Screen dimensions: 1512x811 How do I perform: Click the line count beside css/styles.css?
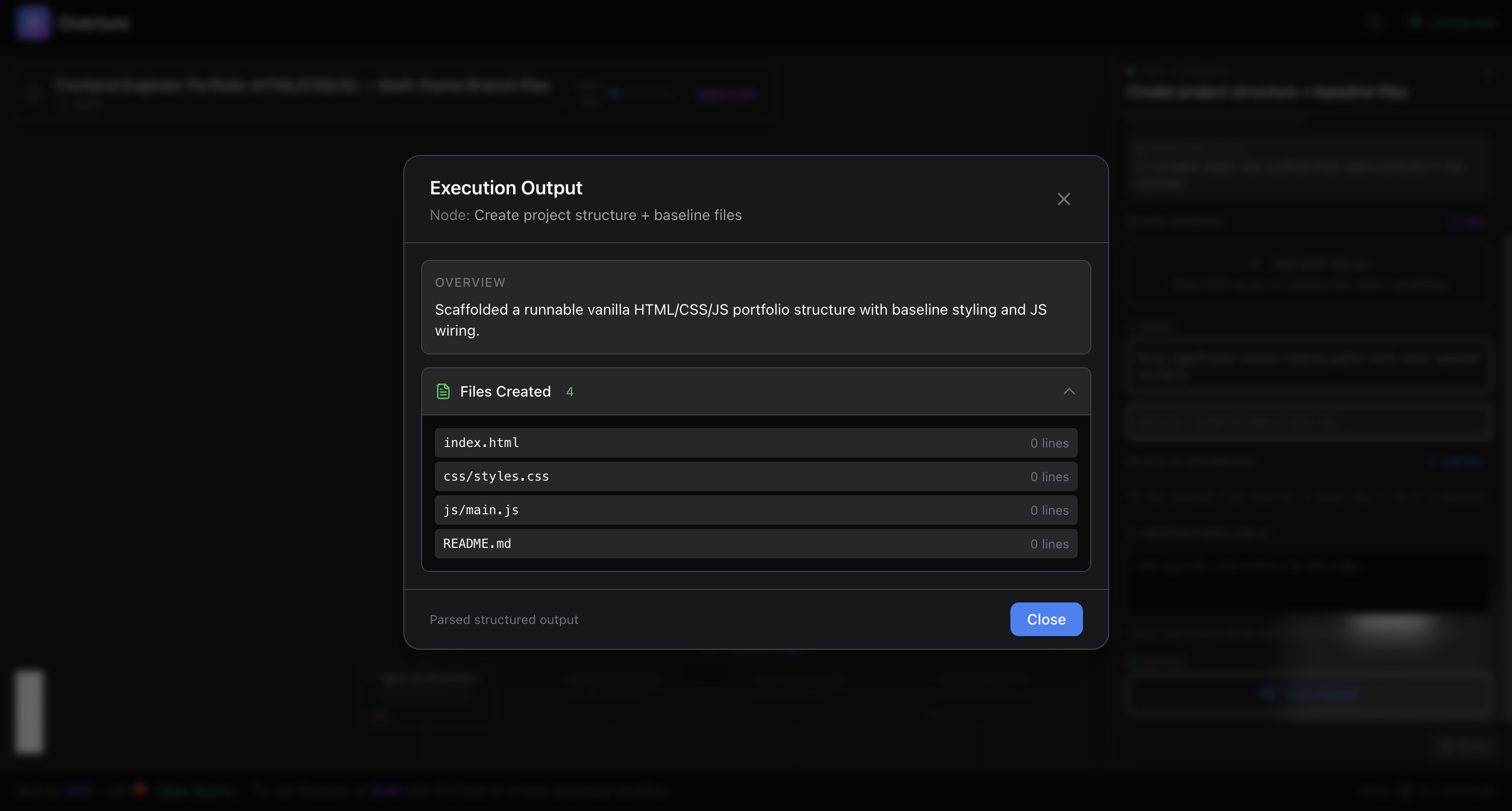pyautogui.click(x=1049, y=477)
